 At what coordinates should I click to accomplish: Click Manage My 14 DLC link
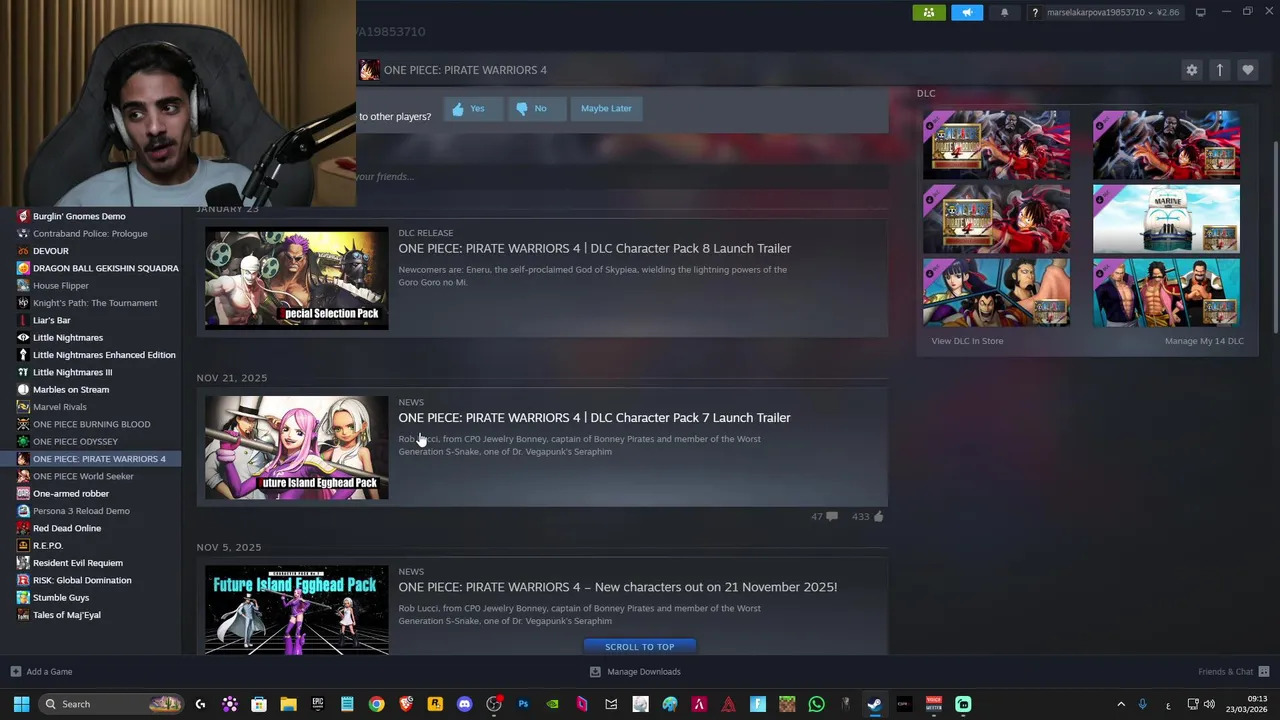pos(1204,341)
